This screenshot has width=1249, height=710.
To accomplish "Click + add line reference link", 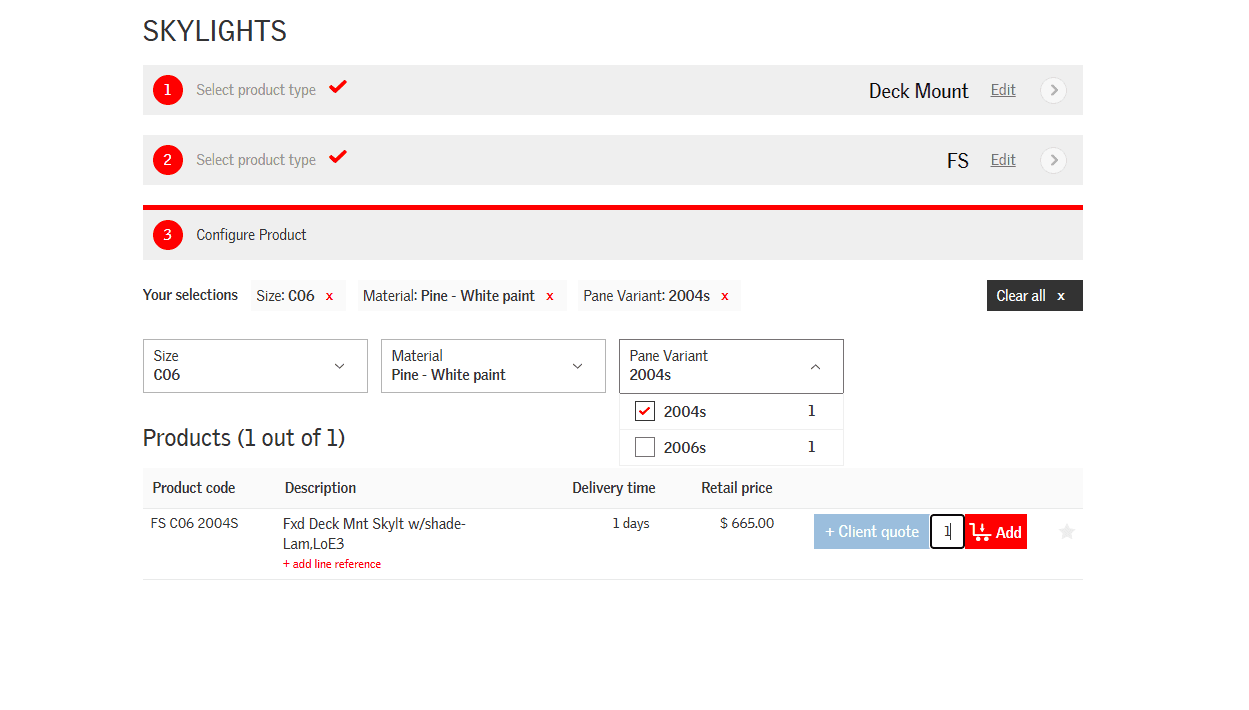I will (x=332, y=564).
